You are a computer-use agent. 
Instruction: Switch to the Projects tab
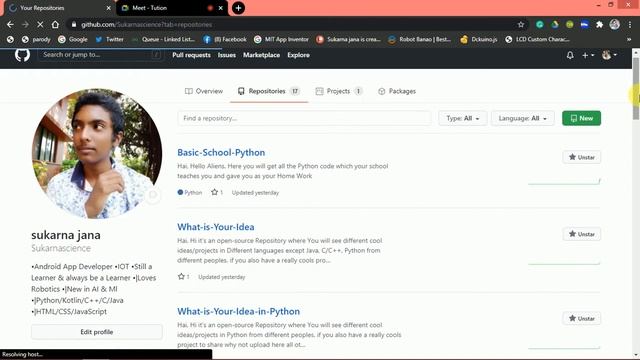coord(339,91)
